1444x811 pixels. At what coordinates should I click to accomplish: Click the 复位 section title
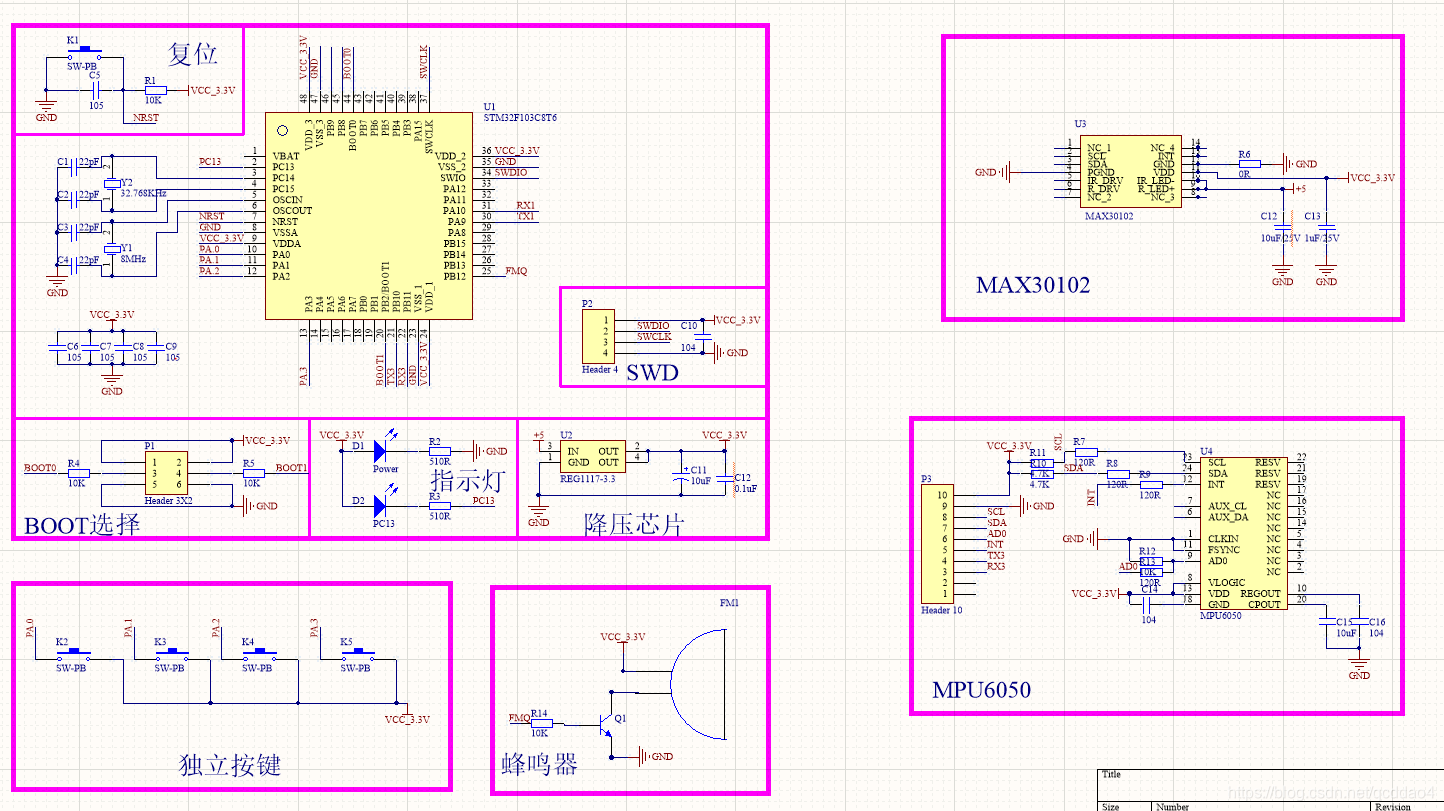tap(192, 53)
